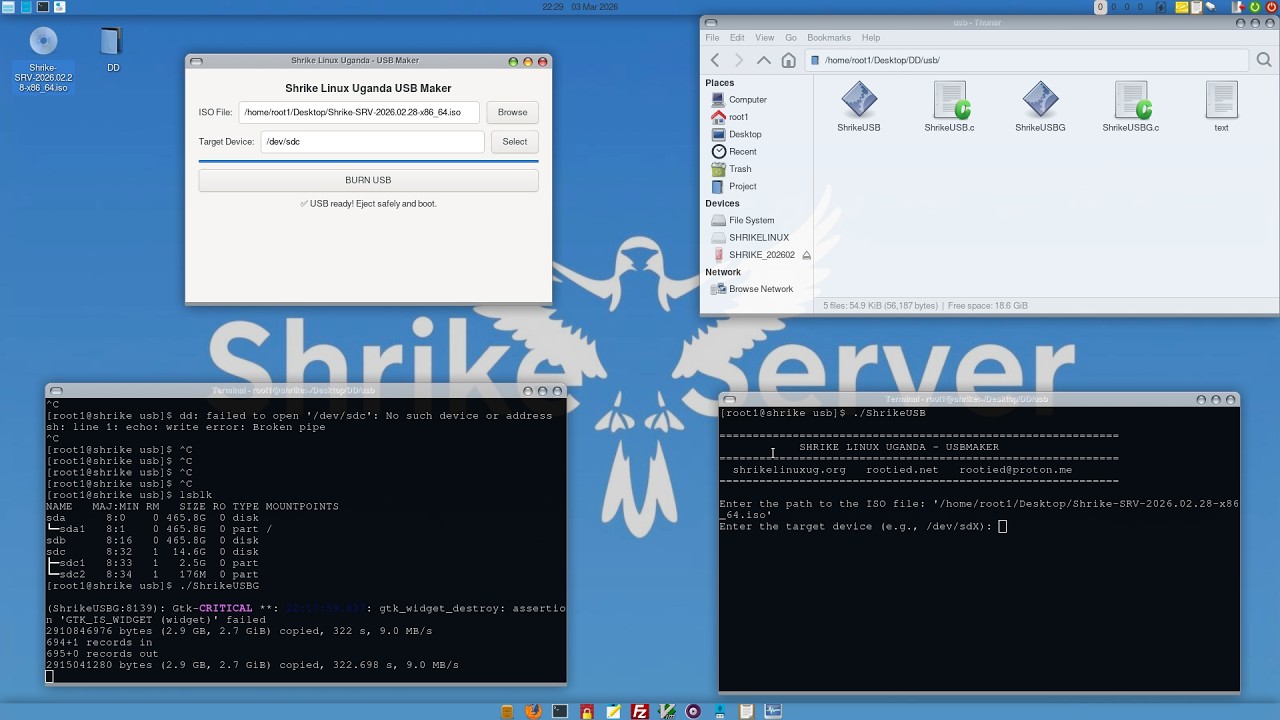Click the red shutdown icon in top panel

point(1271,7)
